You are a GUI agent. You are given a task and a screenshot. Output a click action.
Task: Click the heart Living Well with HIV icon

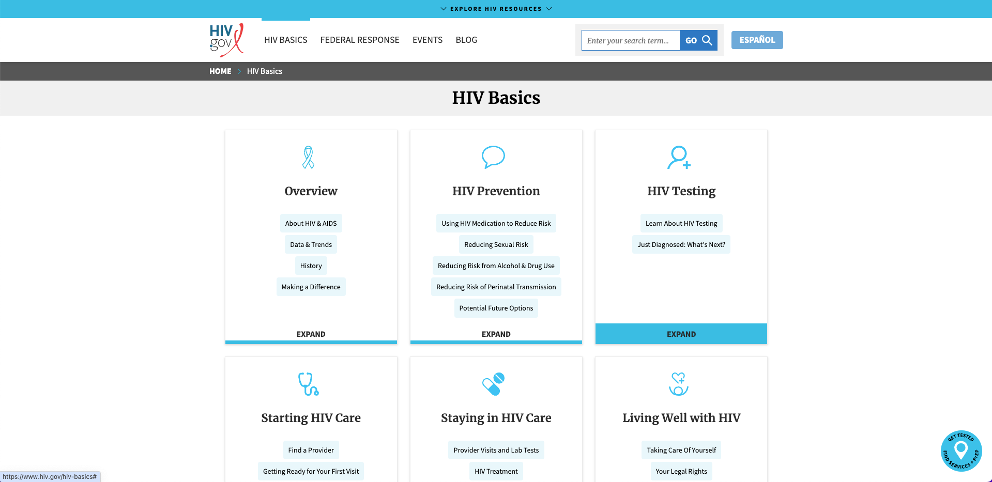click(x=679, y=384)
